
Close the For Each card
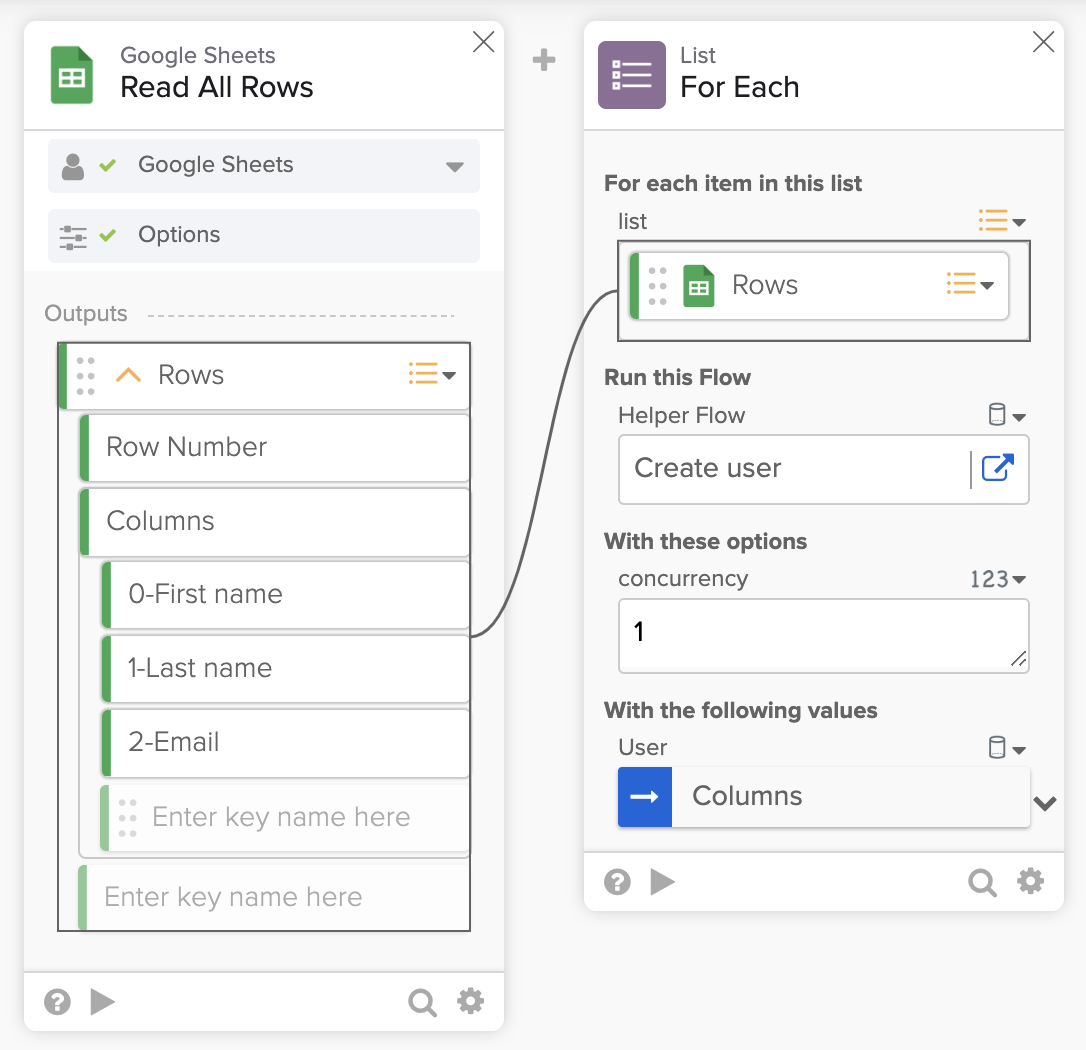[1043, 42]
